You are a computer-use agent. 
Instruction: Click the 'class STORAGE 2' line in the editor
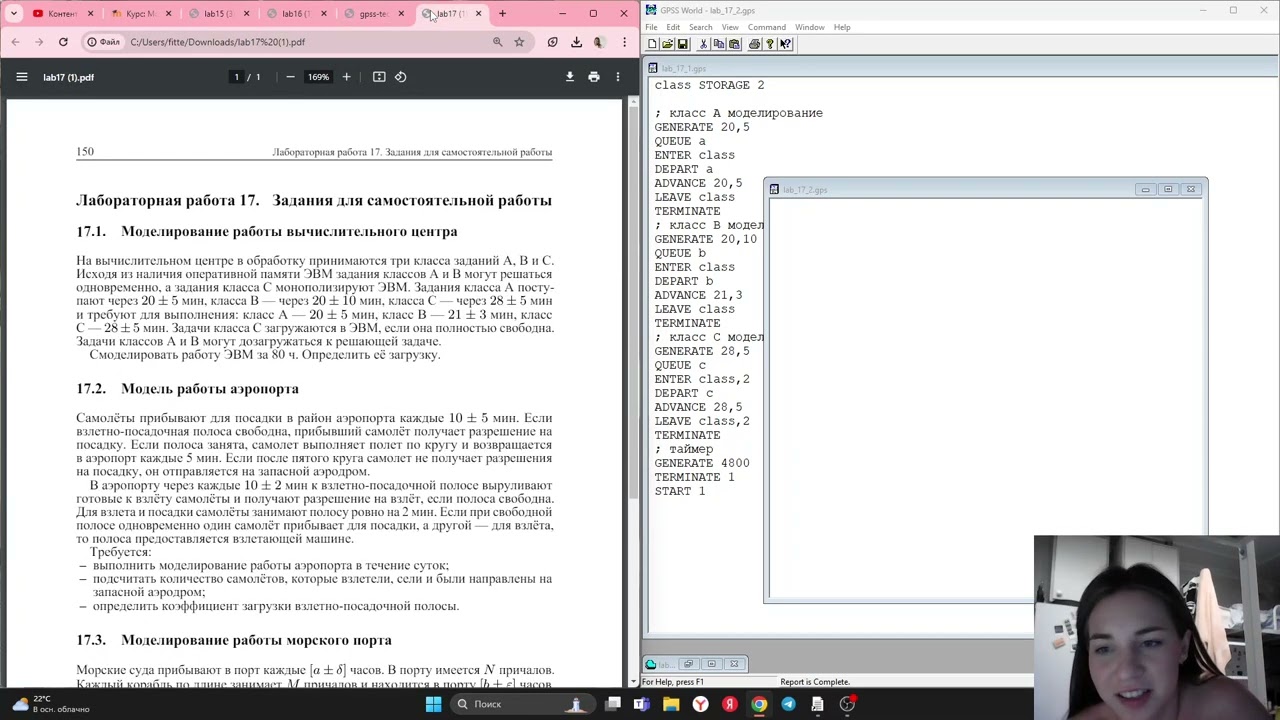[709, 85]
